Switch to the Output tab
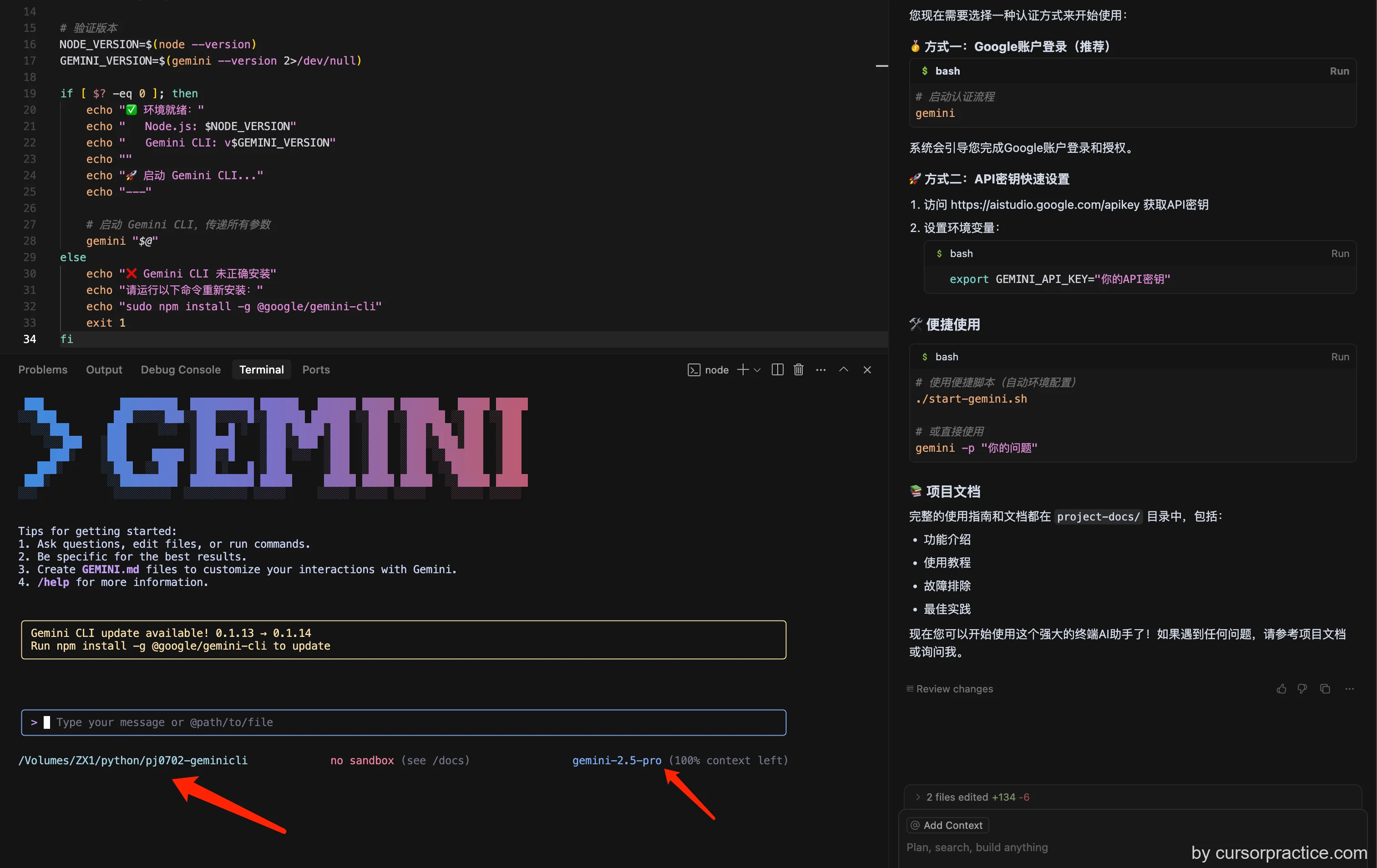 (x=104, y=369)
